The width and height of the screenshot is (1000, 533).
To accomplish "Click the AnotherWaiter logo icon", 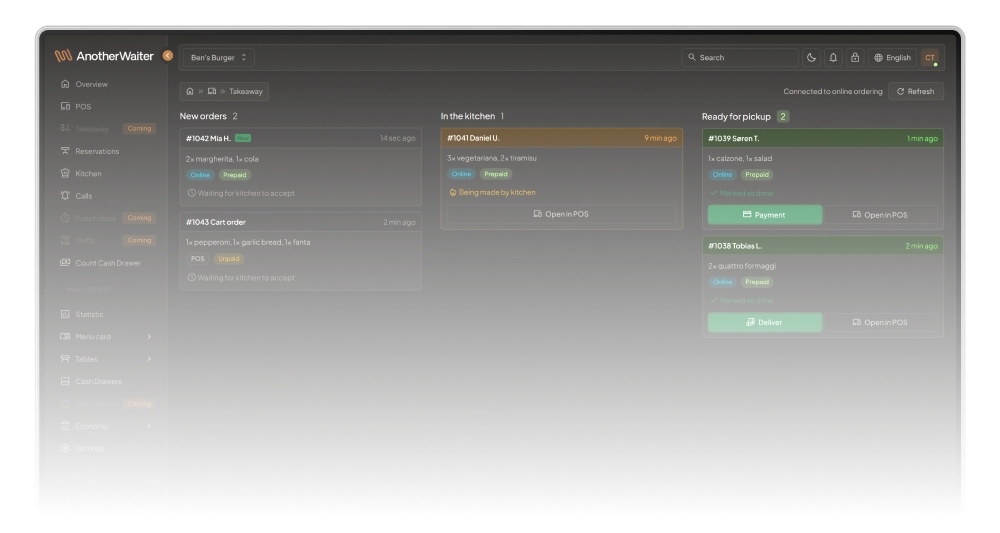I will 63,56.
